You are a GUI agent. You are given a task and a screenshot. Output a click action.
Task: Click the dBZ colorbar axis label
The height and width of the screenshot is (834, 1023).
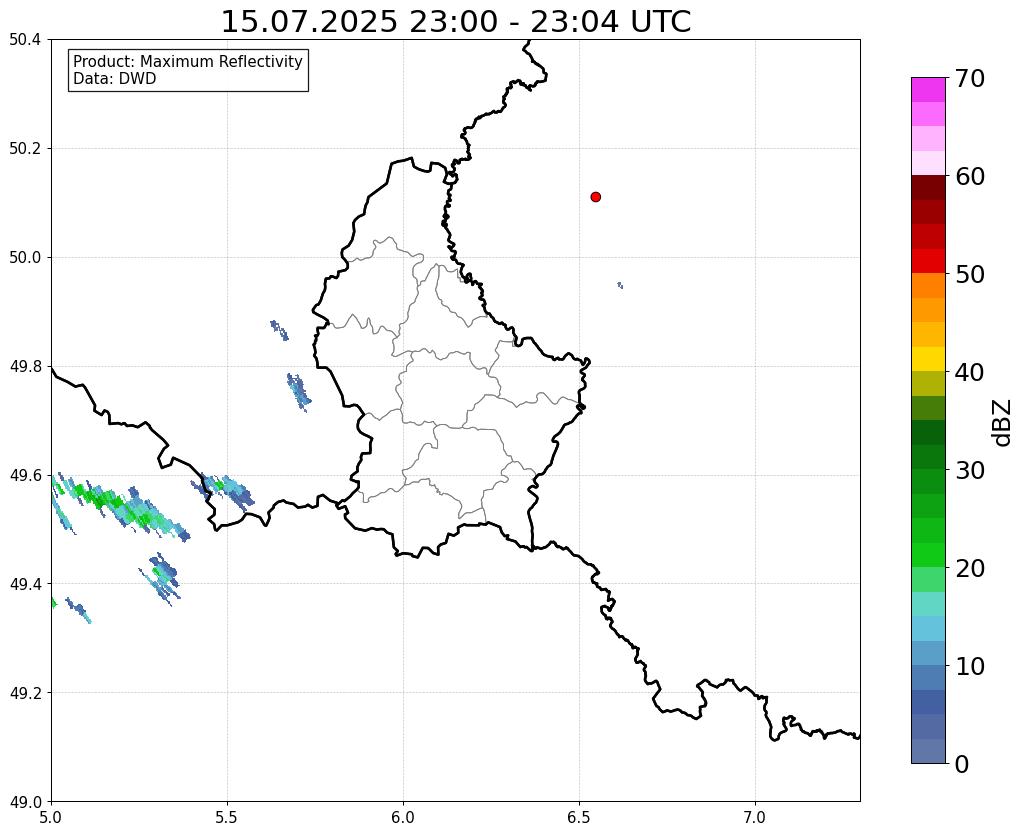coord(1003,423)
